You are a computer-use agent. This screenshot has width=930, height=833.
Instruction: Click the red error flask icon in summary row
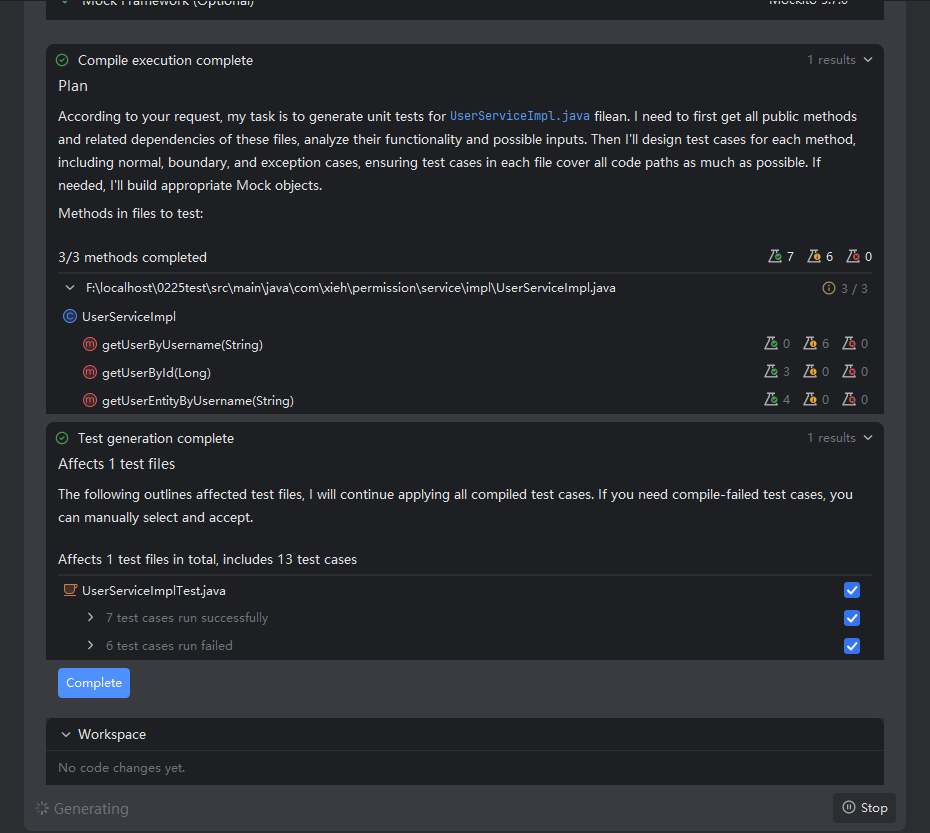pyautogui.click(x=852, y=257)
